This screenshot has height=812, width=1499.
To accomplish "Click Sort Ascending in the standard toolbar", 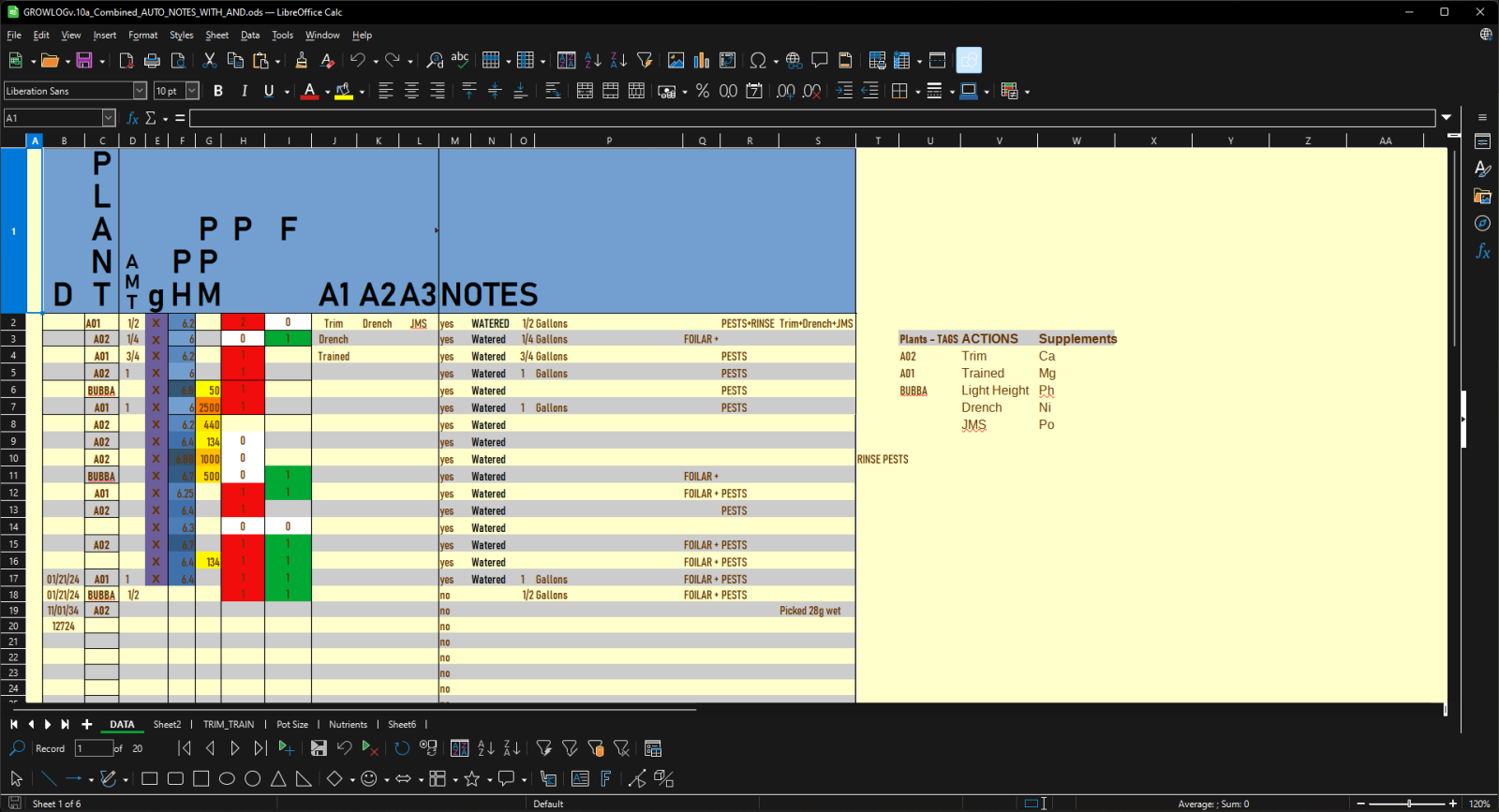I will [593, 61].
